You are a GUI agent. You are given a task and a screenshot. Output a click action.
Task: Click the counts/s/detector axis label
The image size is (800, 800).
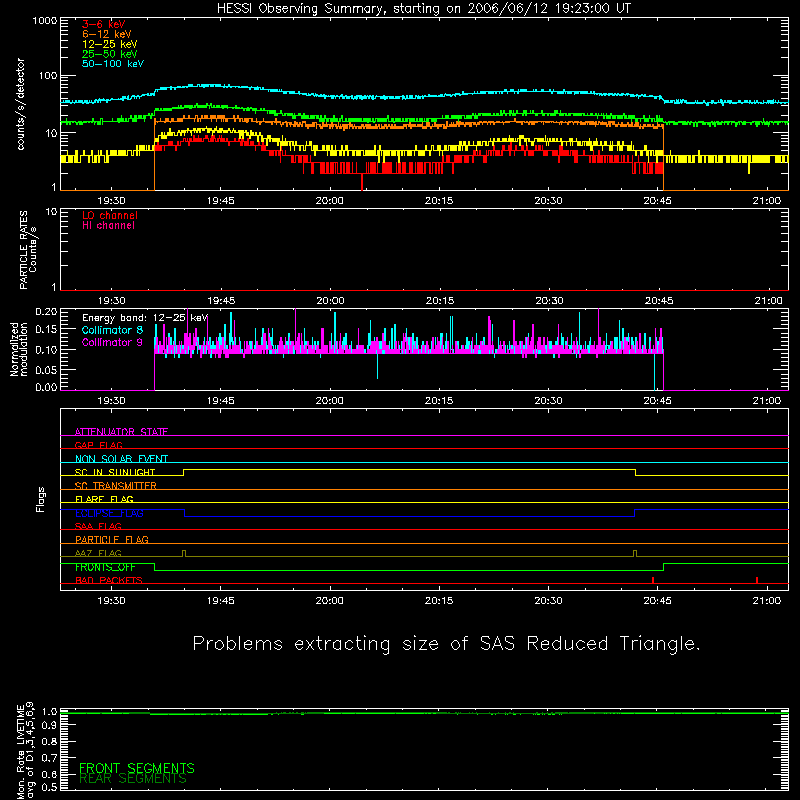21,104
